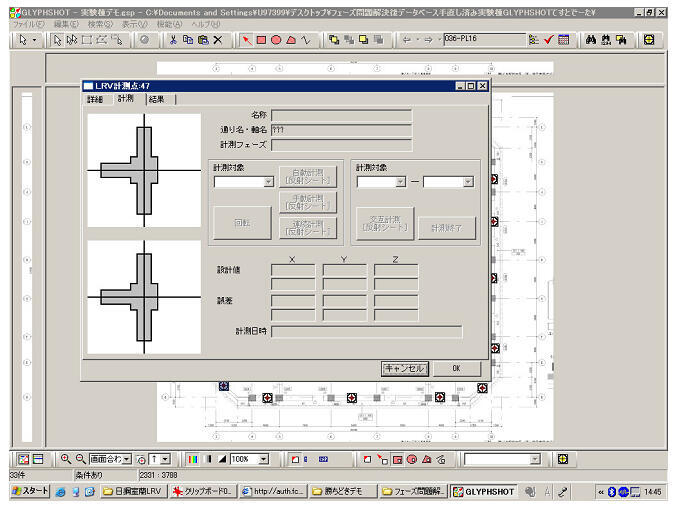This screenshot has width=679, height=513.
Task: Open the 100% zoom percentage dropdown
Action: 264,459
